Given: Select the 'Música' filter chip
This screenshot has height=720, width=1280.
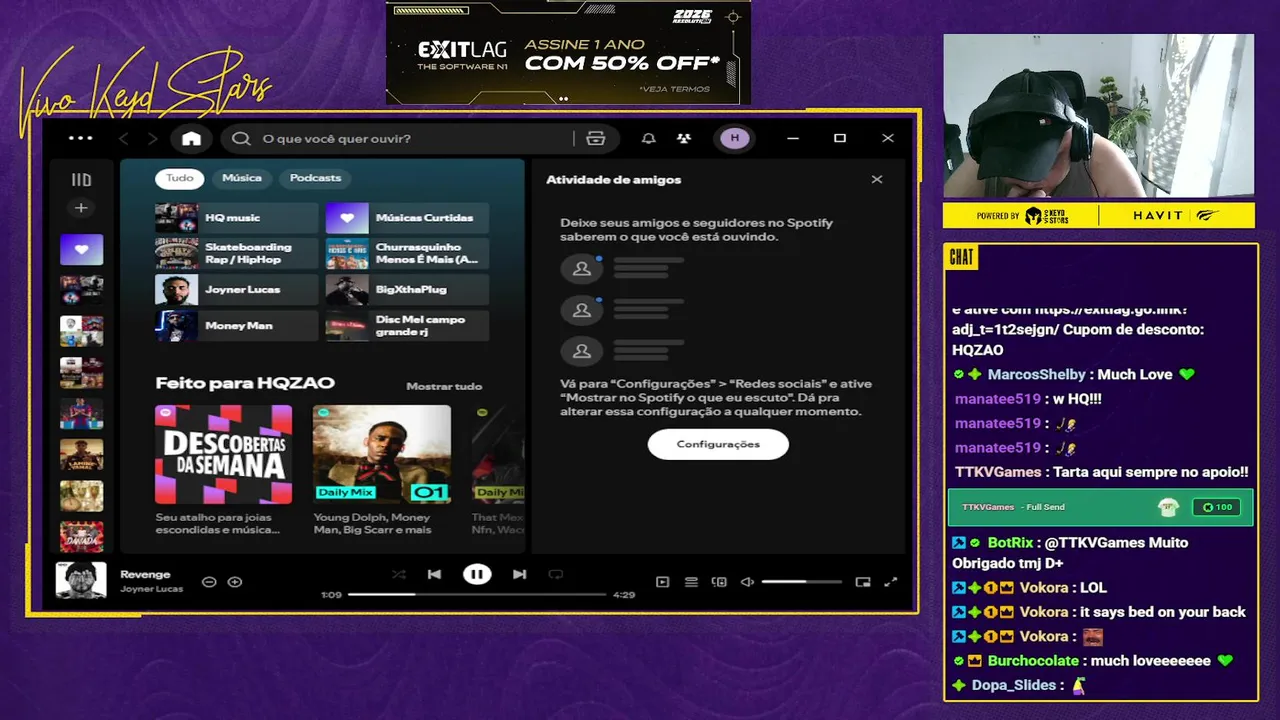Looking at the screenshot, I should tap(242, 178).
